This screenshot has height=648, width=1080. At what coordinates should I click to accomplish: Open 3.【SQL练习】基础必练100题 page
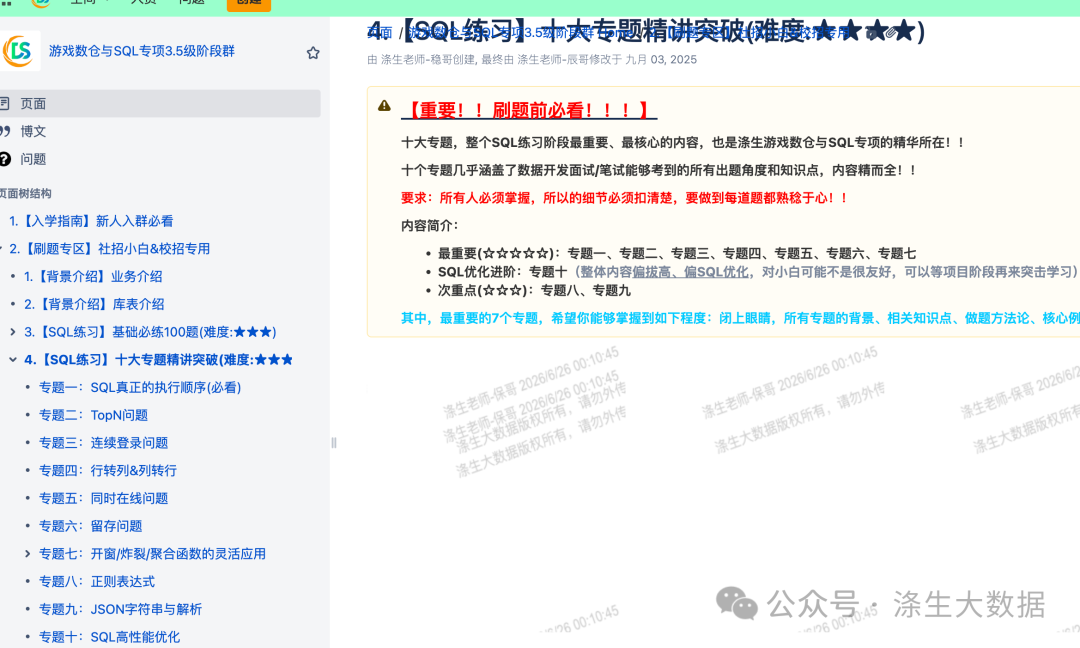150,332
